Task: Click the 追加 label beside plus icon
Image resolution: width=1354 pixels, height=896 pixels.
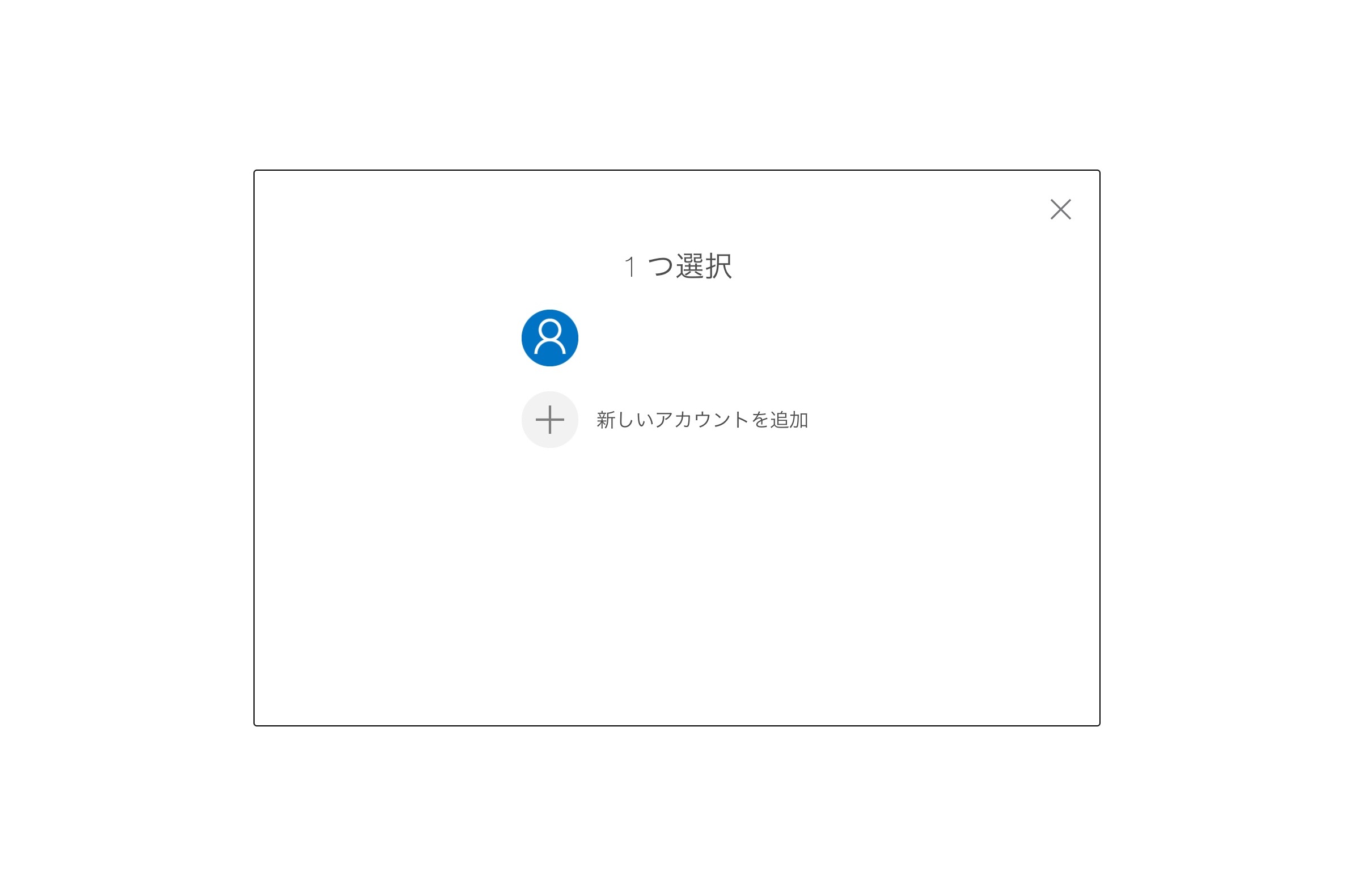Action: (789, 420)
